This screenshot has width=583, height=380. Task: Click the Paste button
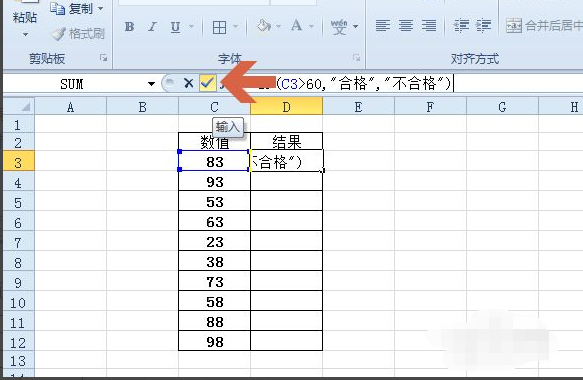pos(25,15)
